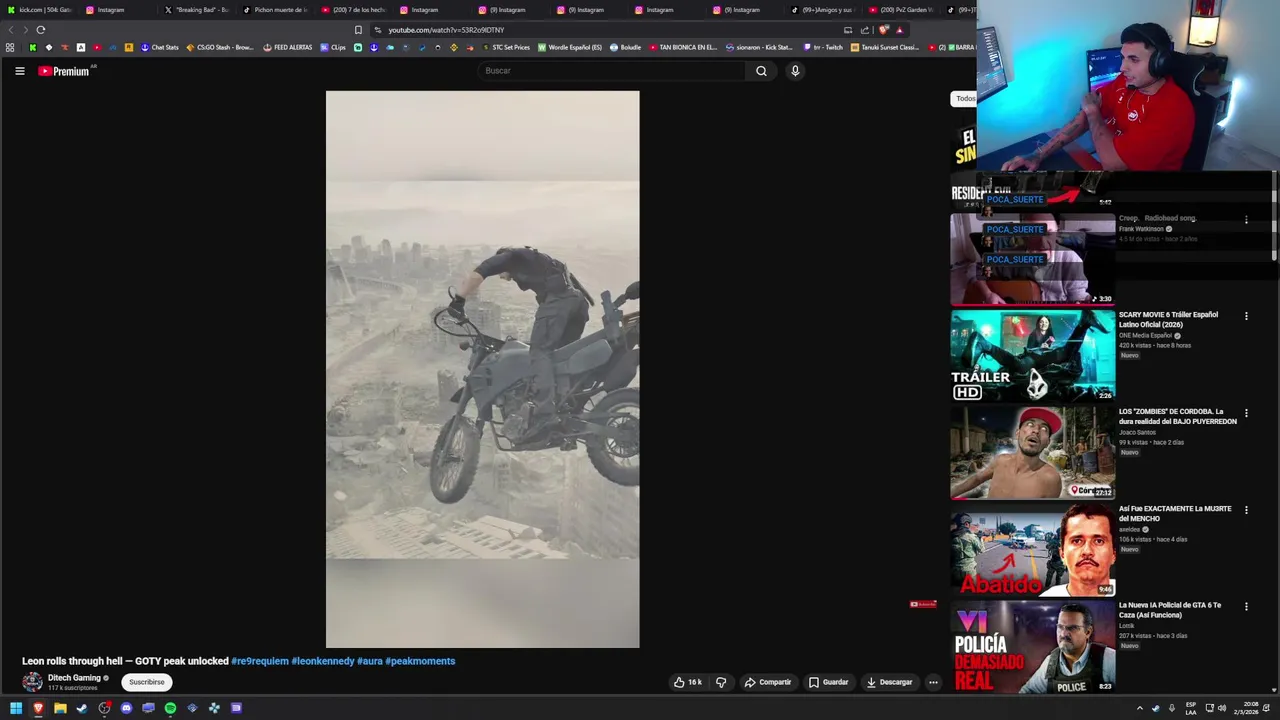Viewport: 1280px width, 720px height.
Task: Reload the page in browser
Action: point(41,30)
